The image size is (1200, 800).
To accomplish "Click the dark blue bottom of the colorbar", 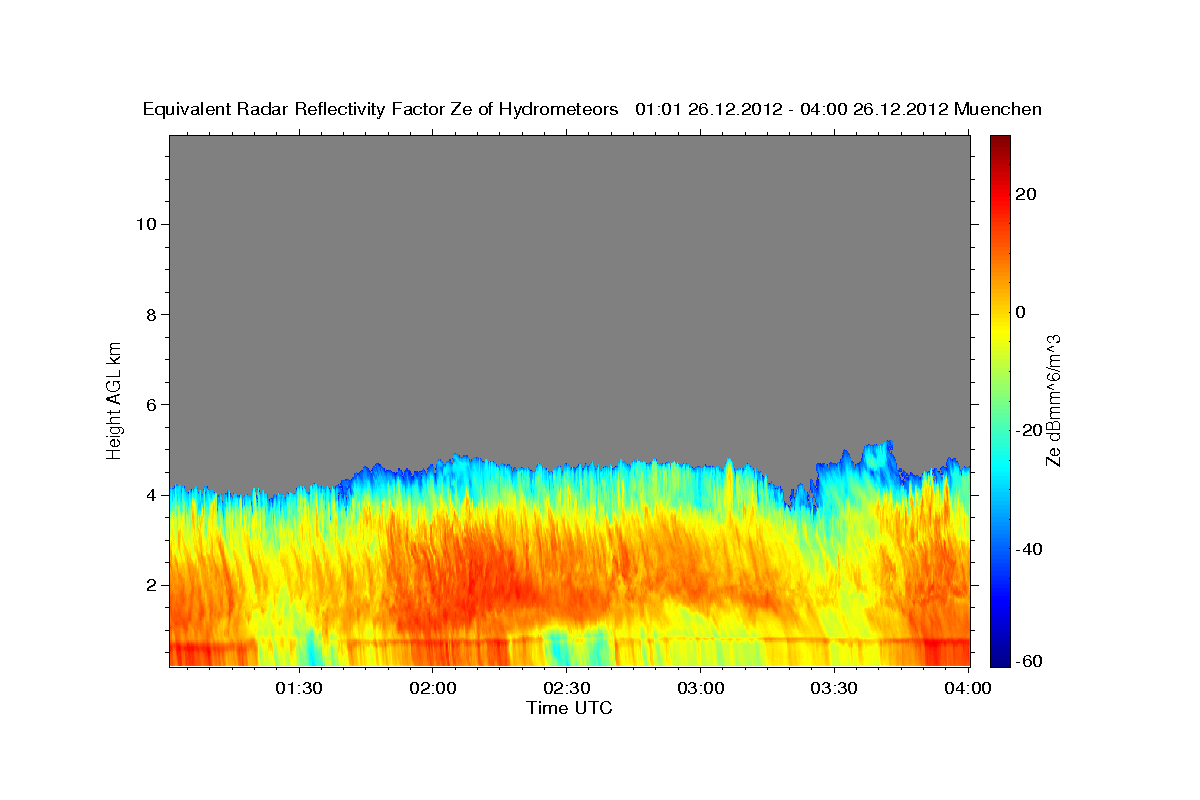I will pos(999,658).
